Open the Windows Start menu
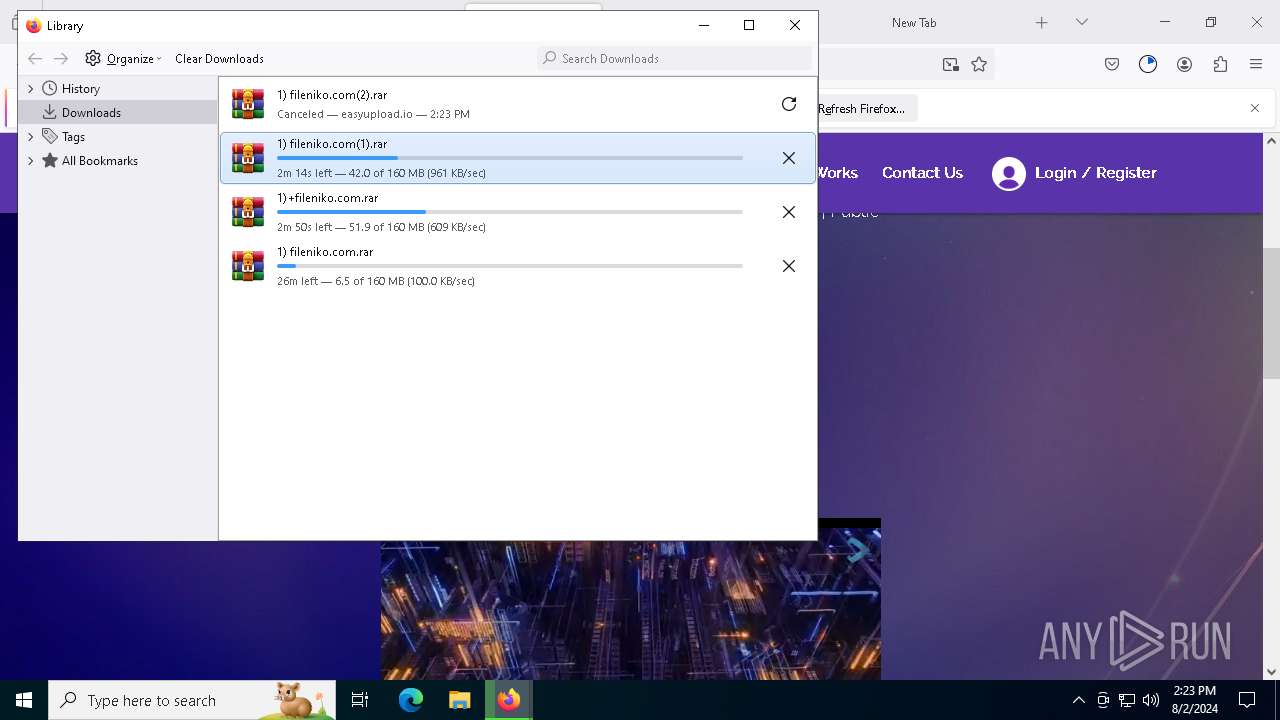 point(24,700)
